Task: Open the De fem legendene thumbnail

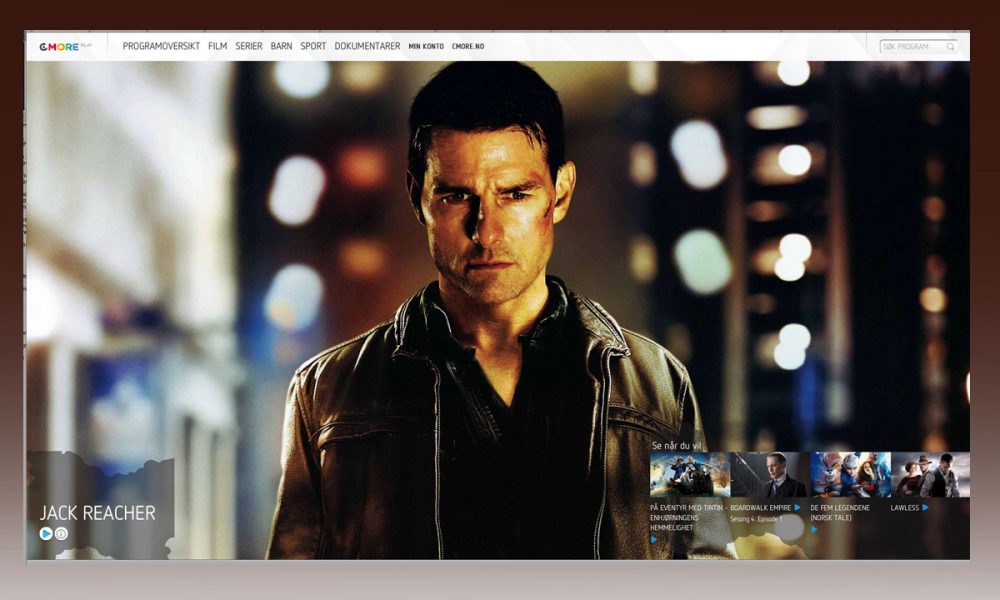Action: click(850, 475)
